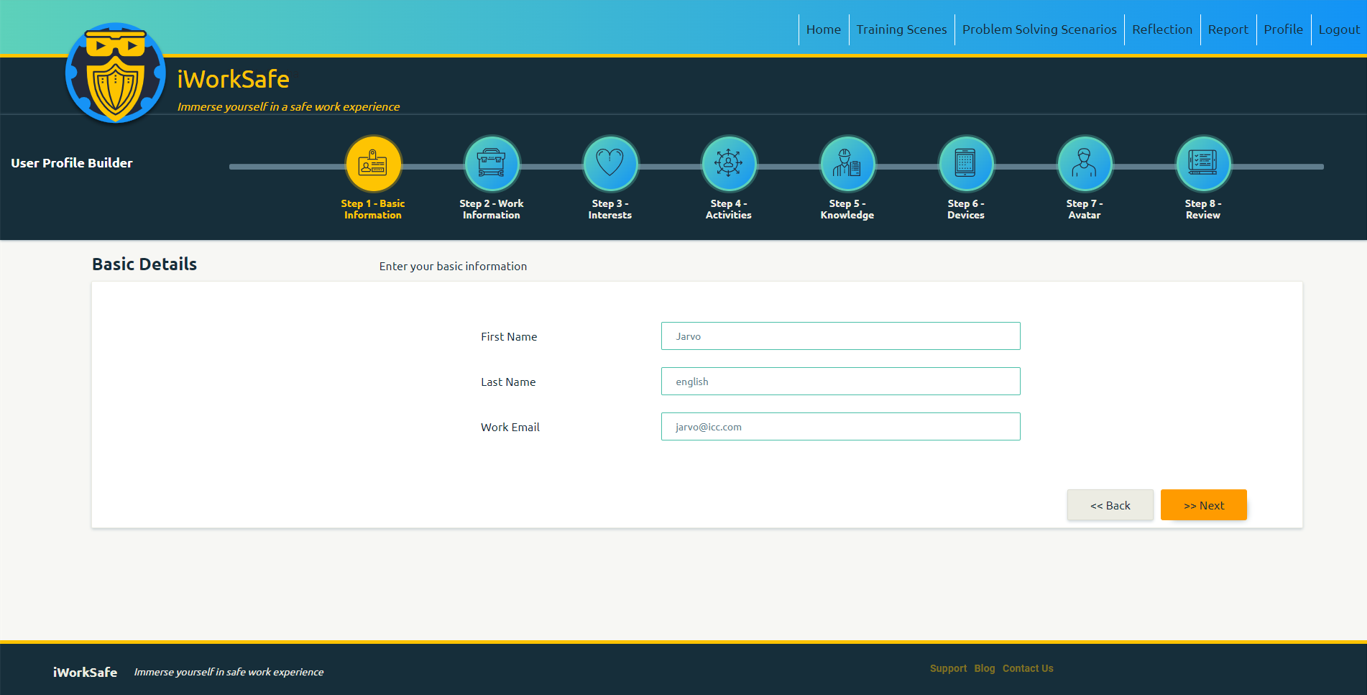Follow the Contact Us footer link
Viewport: 1367px width, 695px height.
(1027, 669)
